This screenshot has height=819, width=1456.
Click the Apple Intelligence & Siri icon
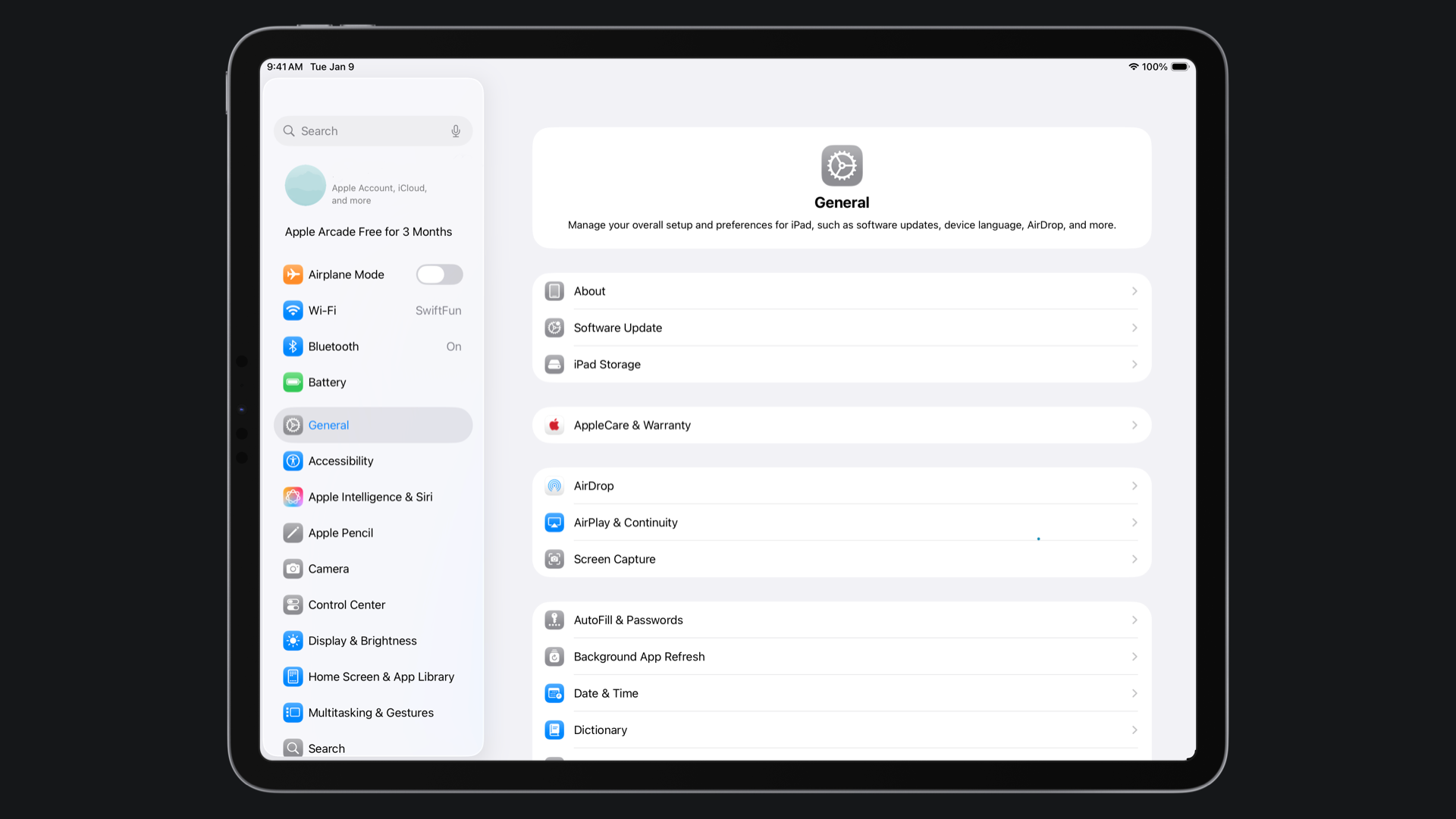pos(293,497)
